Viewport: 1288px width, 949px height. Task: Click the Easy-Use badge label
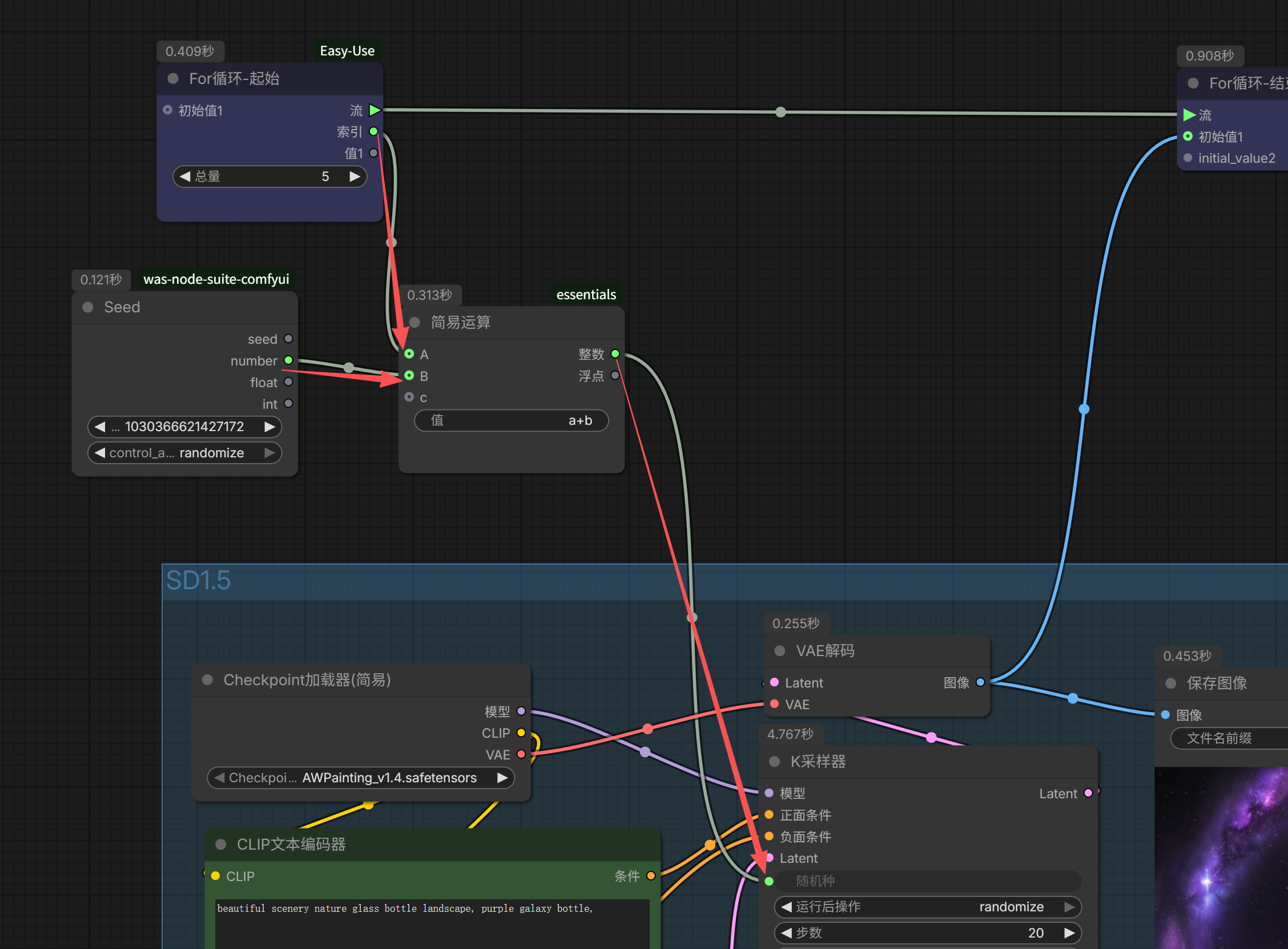(x=347, y=51)
